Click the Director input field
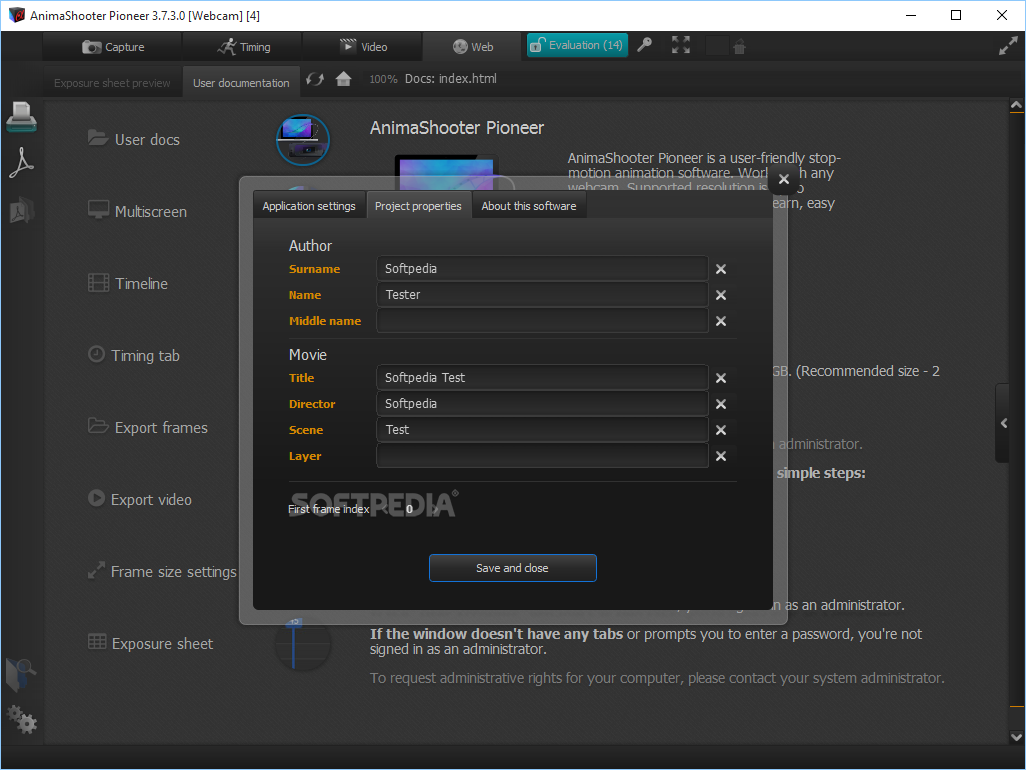This screenshot has height=770, width=1026. 542,404
